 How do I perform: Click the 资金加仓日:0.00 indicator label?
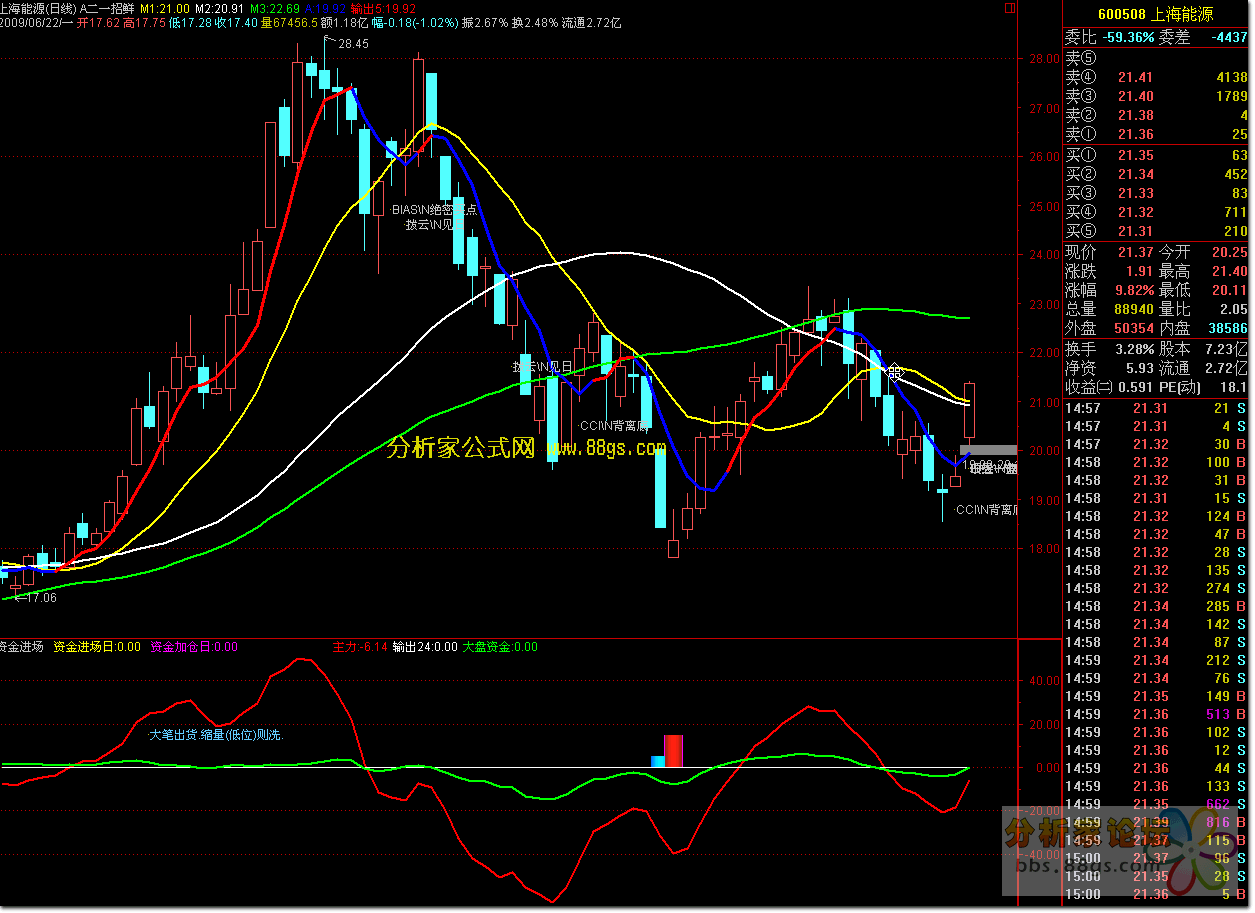click(194, 647)
